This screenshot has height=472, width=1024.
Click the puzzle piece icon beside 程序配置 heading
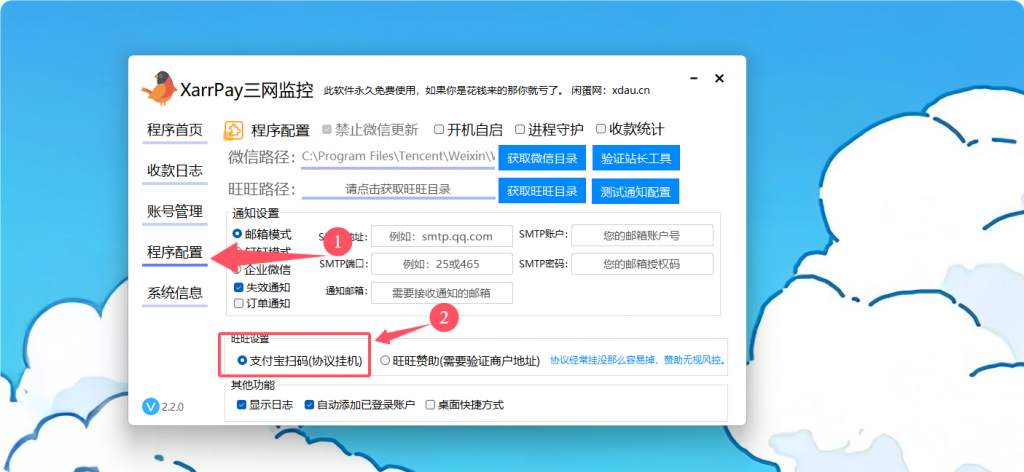click(x=234, y=131)
